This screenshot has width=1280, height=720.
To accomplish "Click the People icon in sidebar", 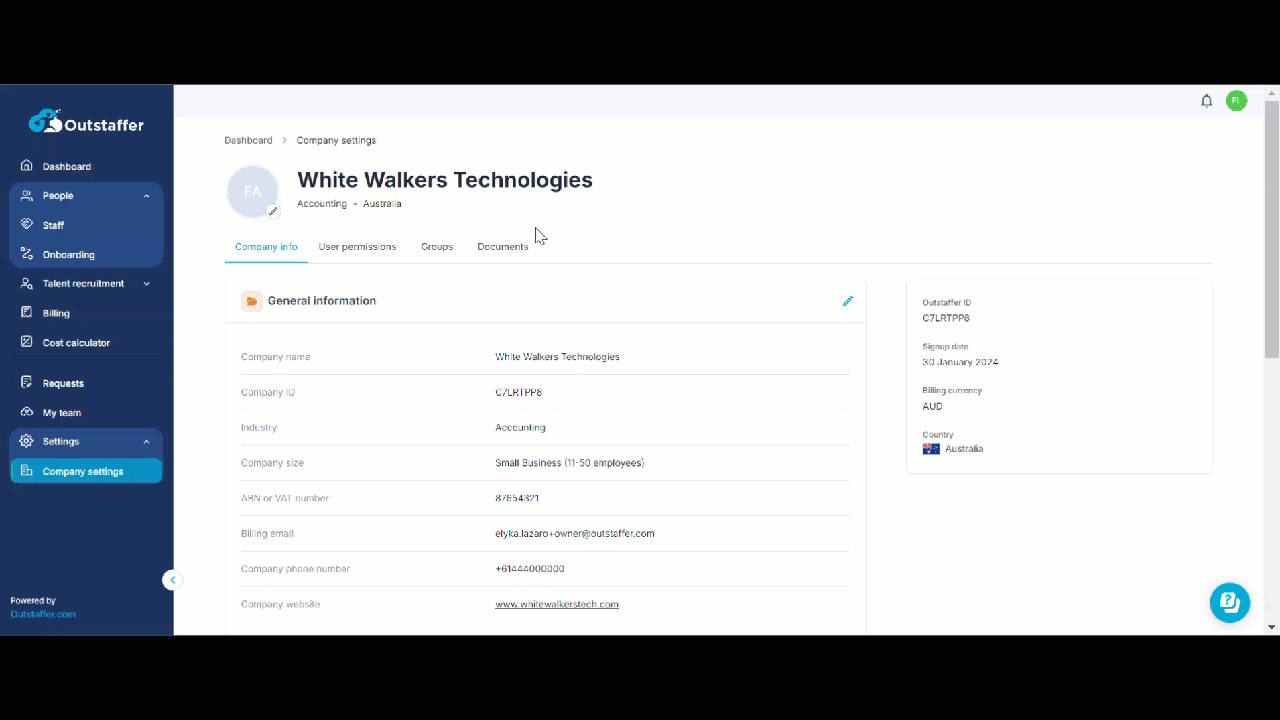I will click(x=27, y=195).
